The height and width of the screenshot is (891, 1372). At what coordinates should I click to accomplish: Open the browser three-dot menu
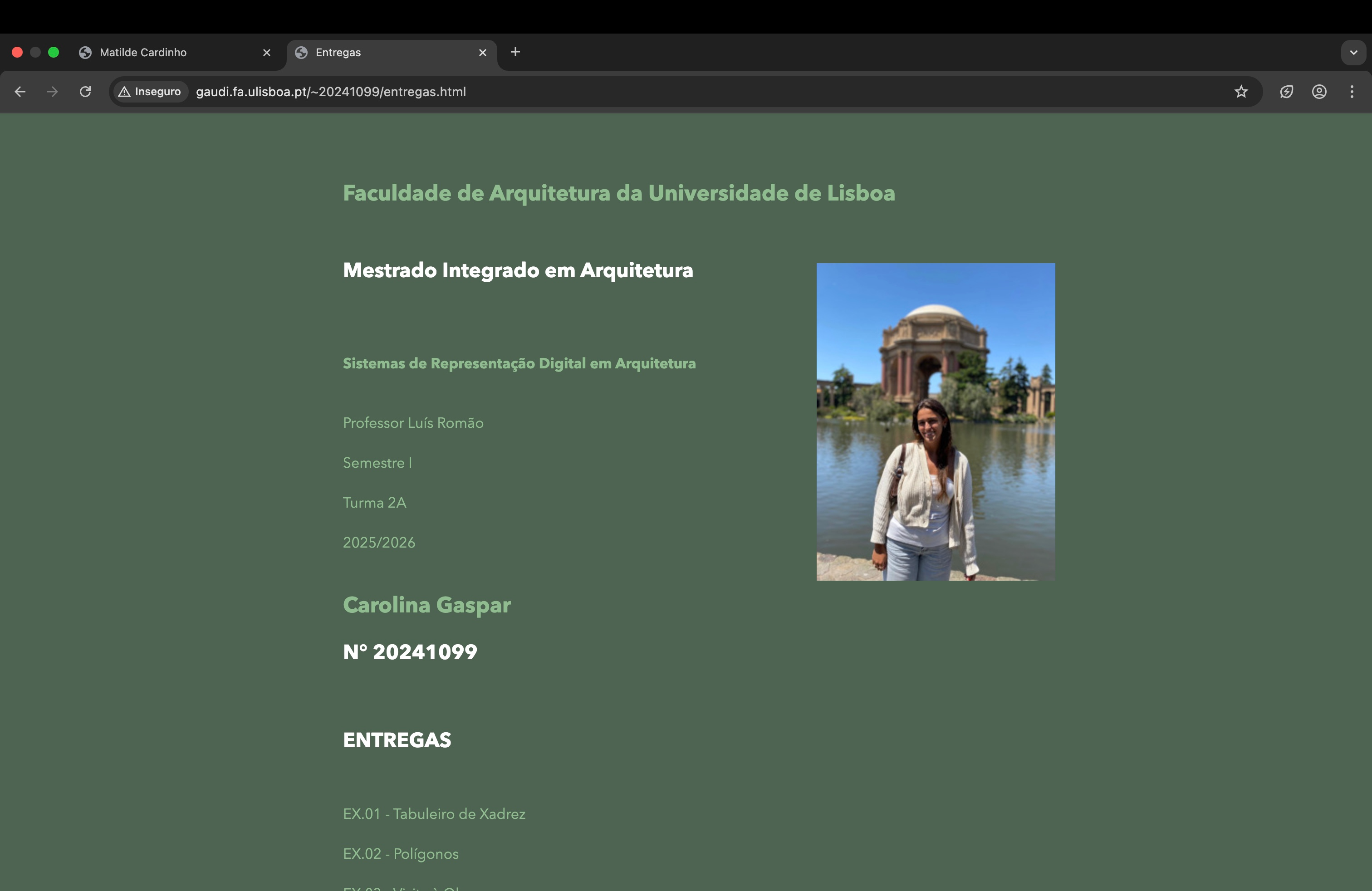coord(1352,92)
